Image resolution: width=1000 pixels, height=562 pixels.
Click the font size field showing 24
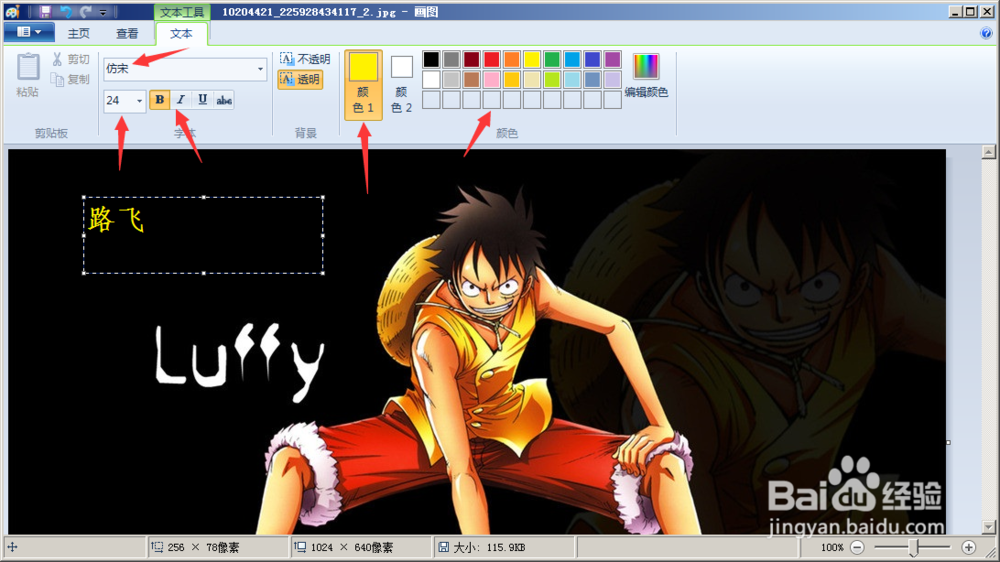119,101
